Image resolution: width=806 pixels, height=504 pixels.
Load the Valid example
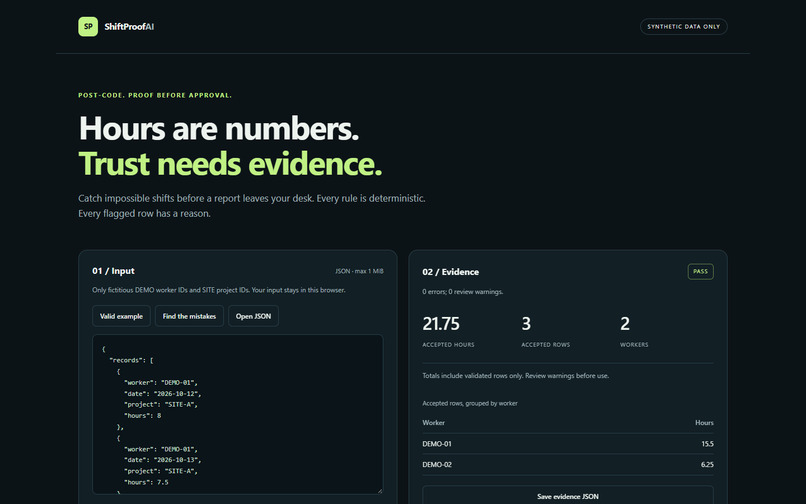[121, 316]
